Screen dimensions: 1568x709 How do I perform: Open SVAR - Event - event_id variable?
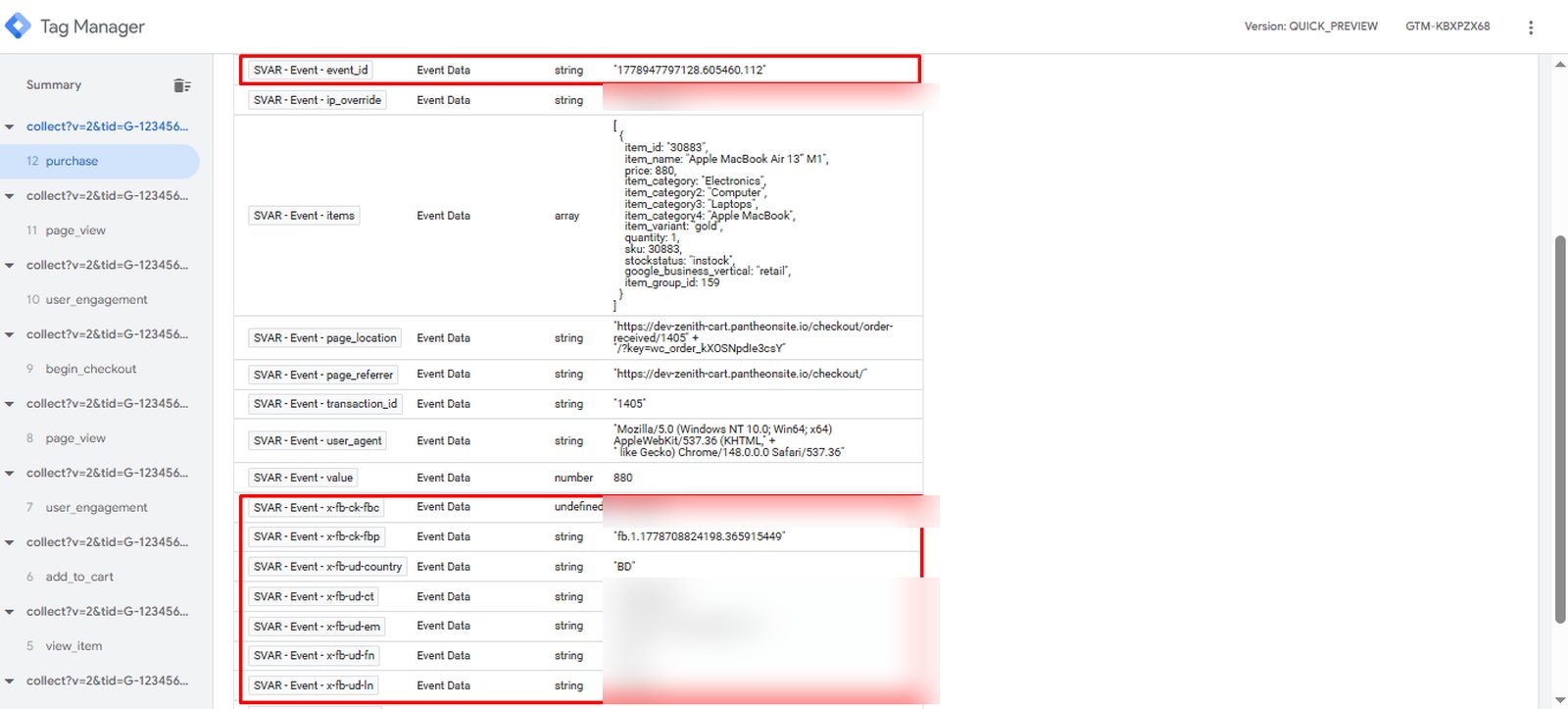tap(311, 71)
